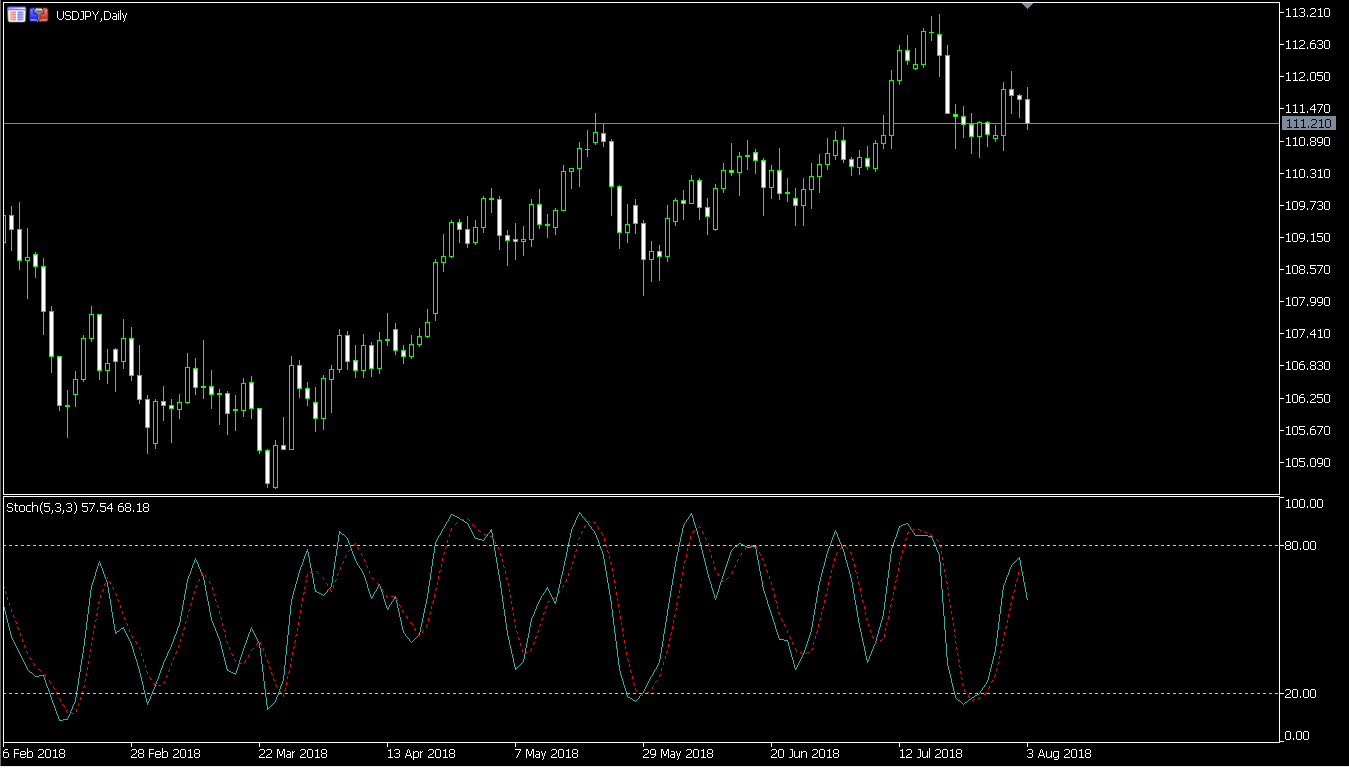Click the 13 Apr 2018 date label

click(x=421, y=754)
